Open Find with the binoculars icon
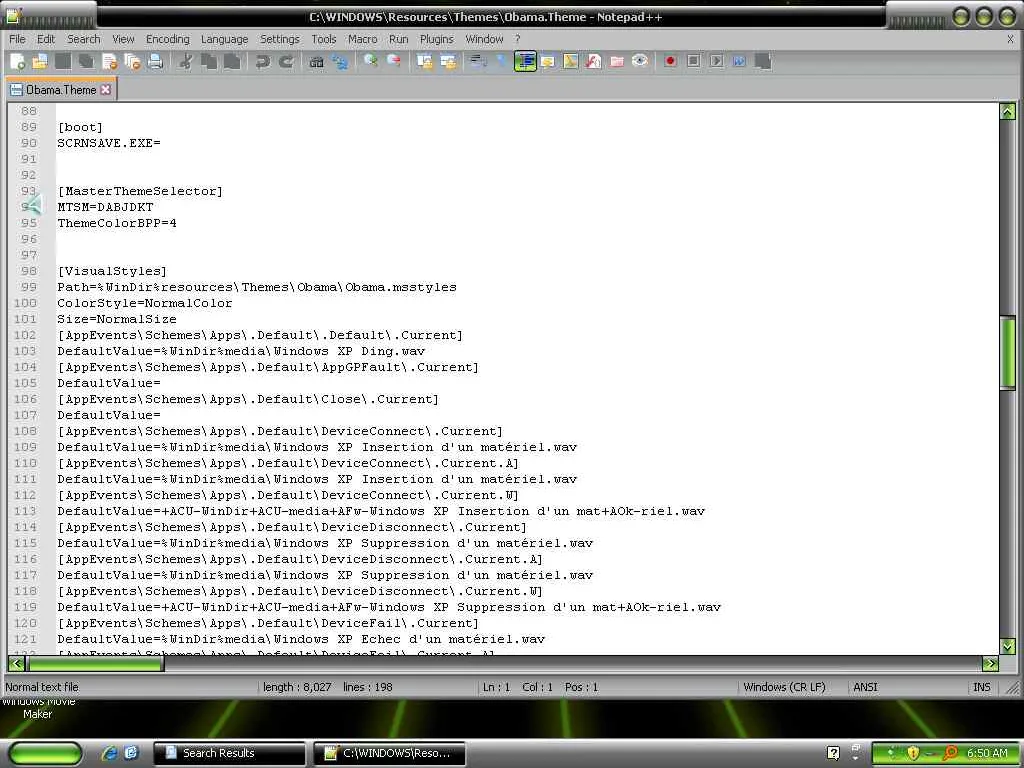Screen dimensions: 1024x768 click(x=317, y=62)
